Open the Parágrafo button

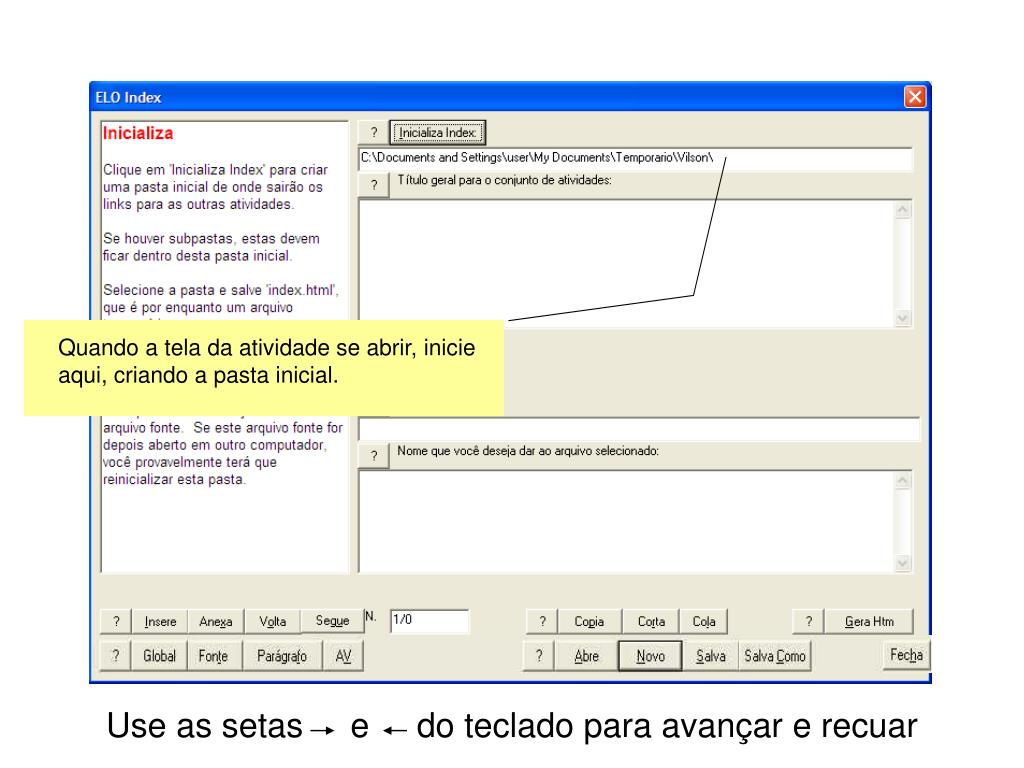pyautogui.click(x=282, y=656)
